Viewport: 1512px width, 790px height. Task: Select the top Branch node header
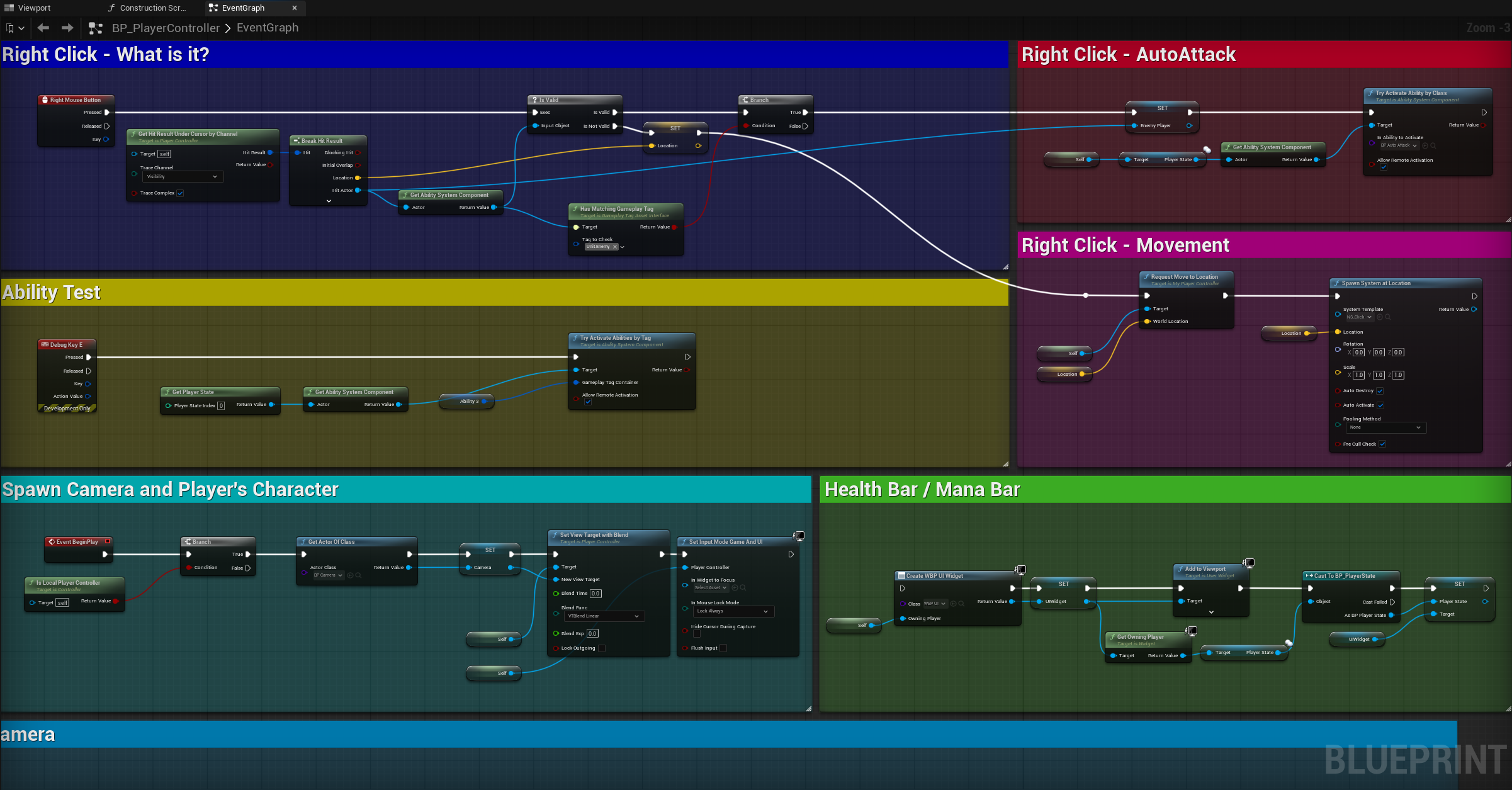click(776, 100)
